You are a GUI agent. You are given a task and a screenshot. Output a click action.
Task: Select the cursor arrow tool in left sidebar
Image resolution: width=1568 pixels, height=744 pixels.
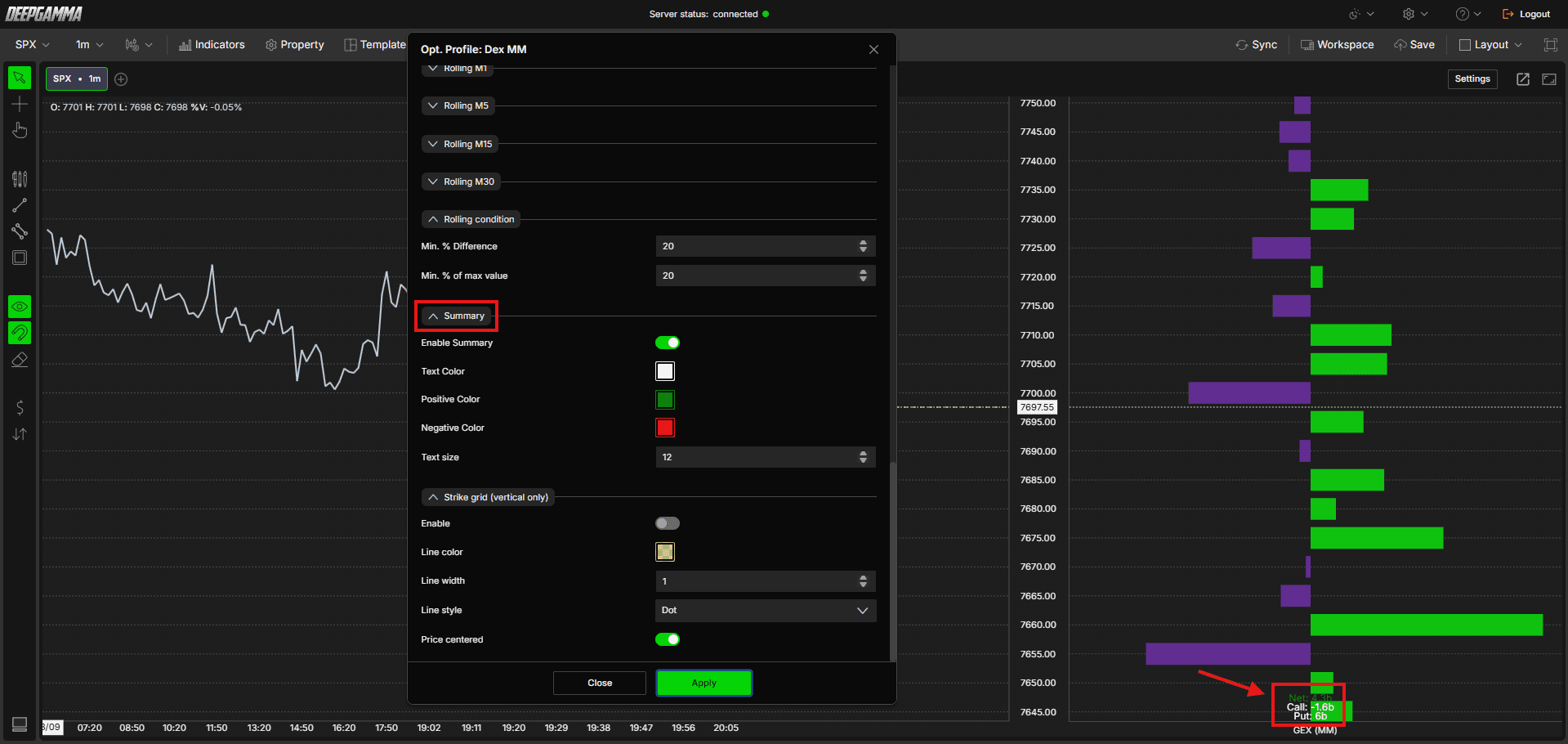20,78
